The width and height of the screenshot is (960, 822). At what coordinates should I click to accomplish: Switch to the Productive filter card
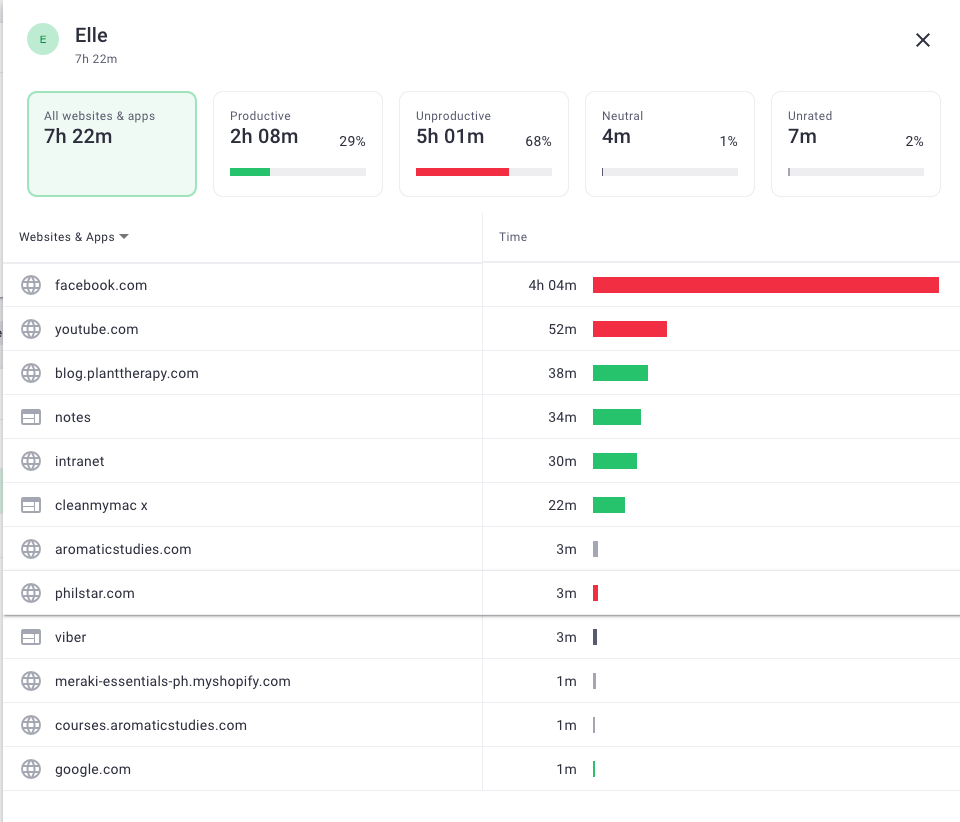[x=297, y=143]
